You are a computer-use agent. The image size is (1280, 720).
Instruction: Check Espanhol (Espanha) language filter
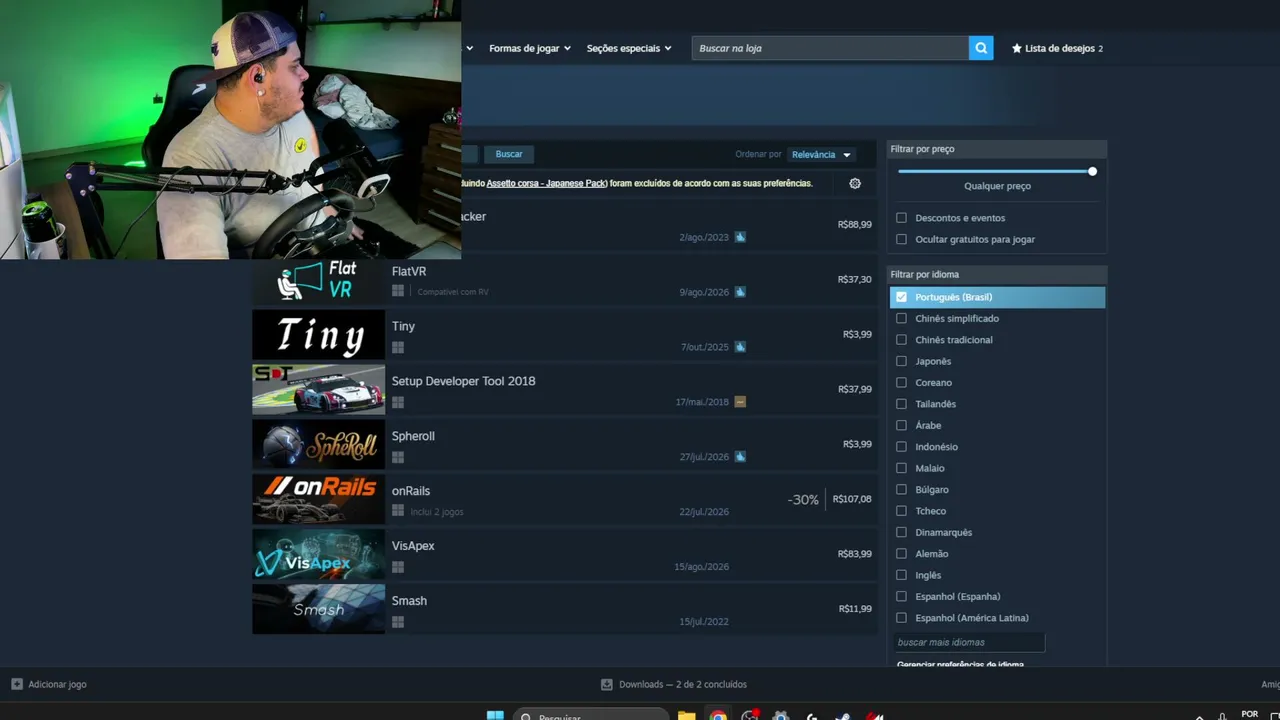pos(902,597)
